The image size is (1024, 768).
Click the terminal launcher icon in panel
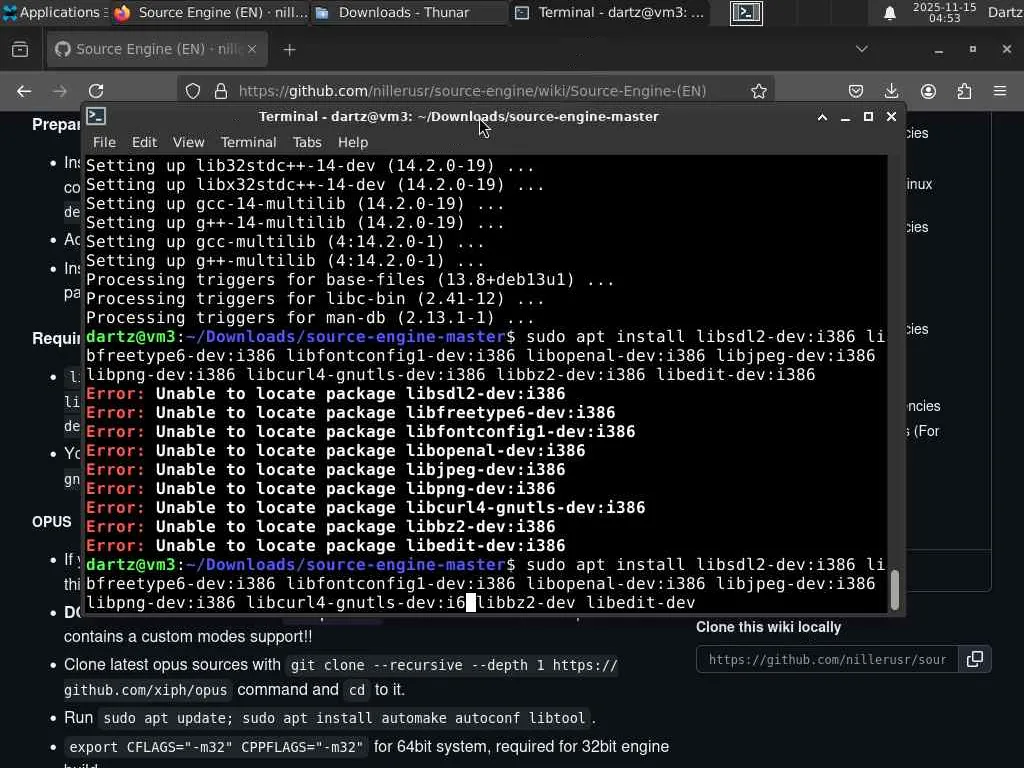746,12
